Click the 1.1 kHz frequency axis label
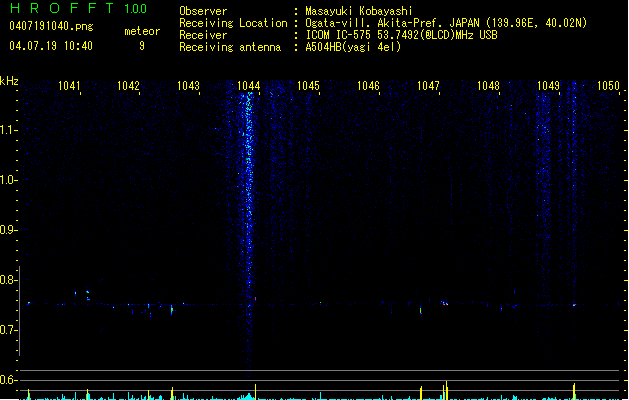 click(8, 130)
